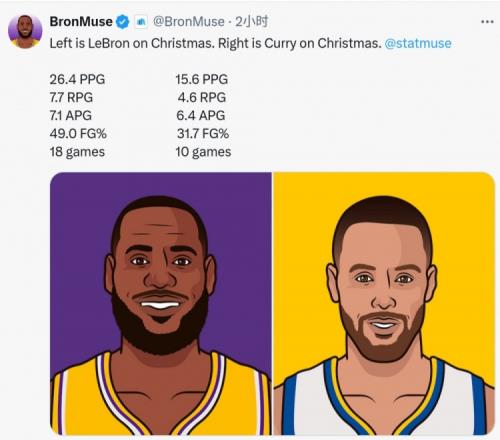Click the 15.6 PPG stat line
This screenshot has width=500, height=440.
coord(202,79)
